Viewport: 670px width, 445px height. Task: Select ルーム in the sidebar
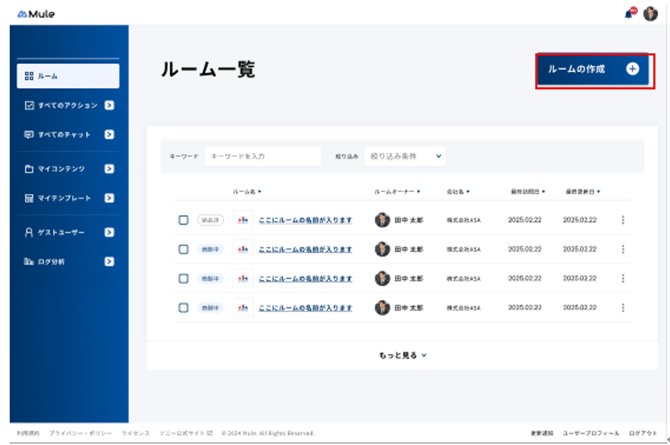pos(68,76)
